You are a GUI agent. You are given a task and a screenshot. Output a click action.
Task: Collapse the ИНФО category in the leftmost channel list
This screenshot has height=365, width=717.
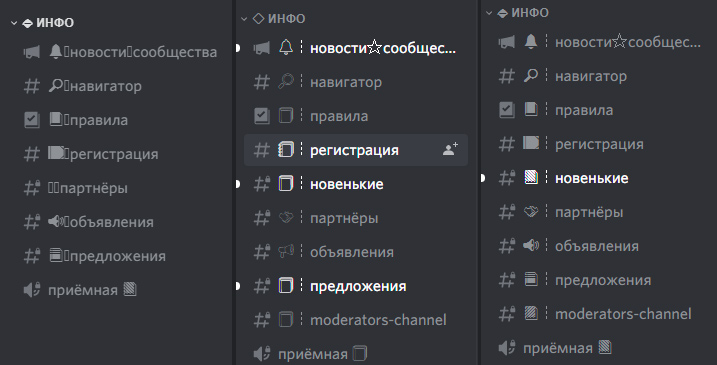click(43, 22)
